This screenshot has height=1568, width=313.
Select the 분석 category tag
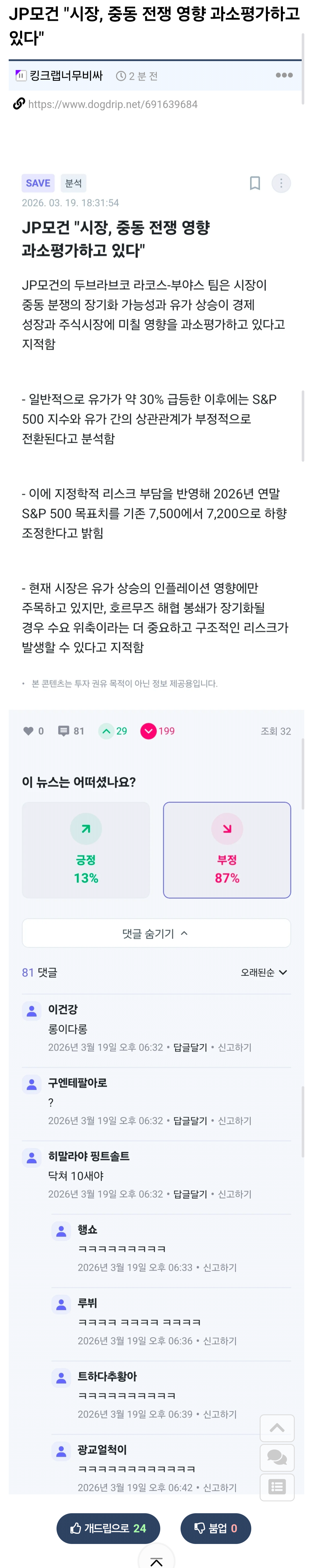pyautogui.click(x=73, y=183)
